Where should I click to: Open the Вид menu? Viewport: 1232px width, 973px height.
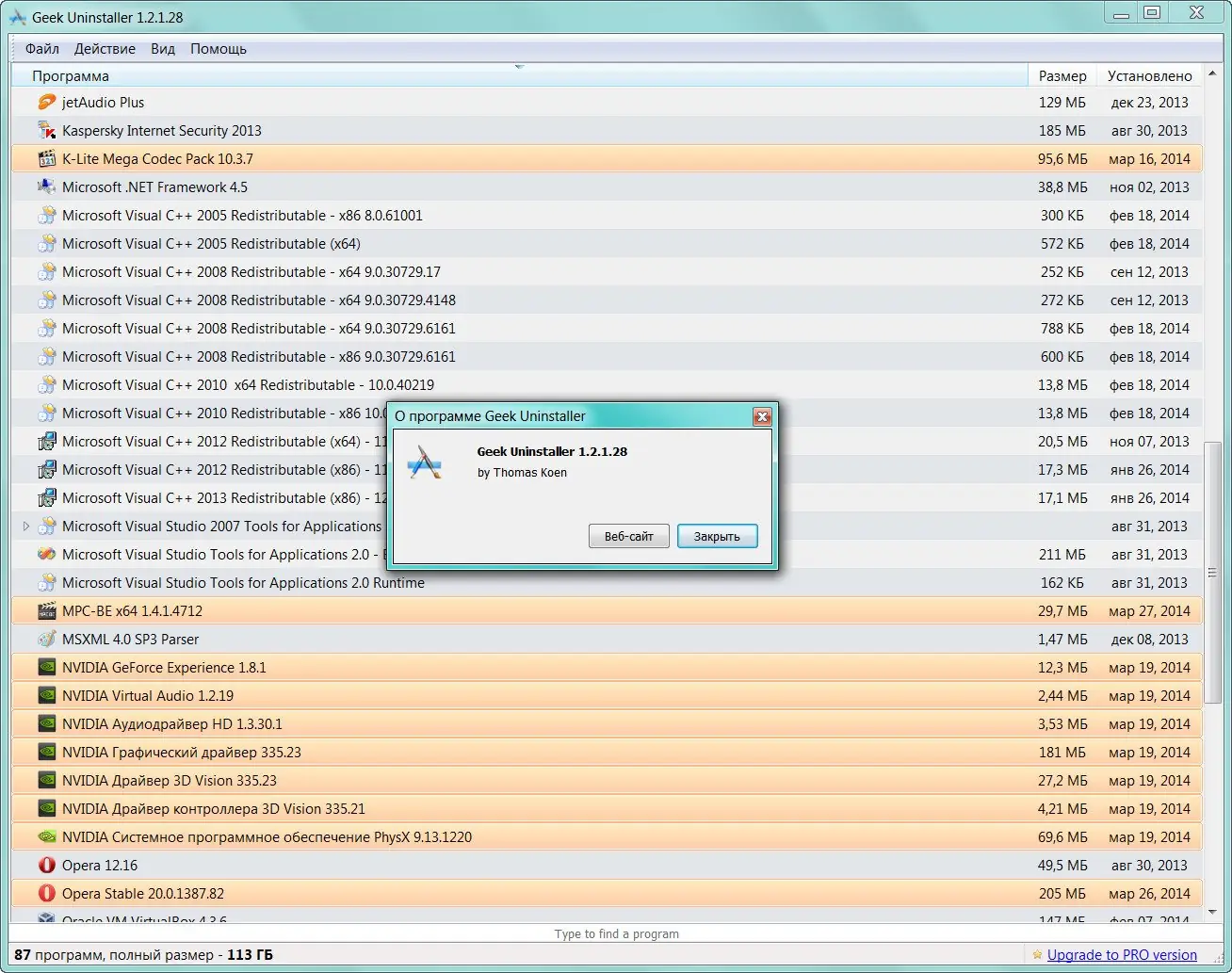[x=163, y=48]
